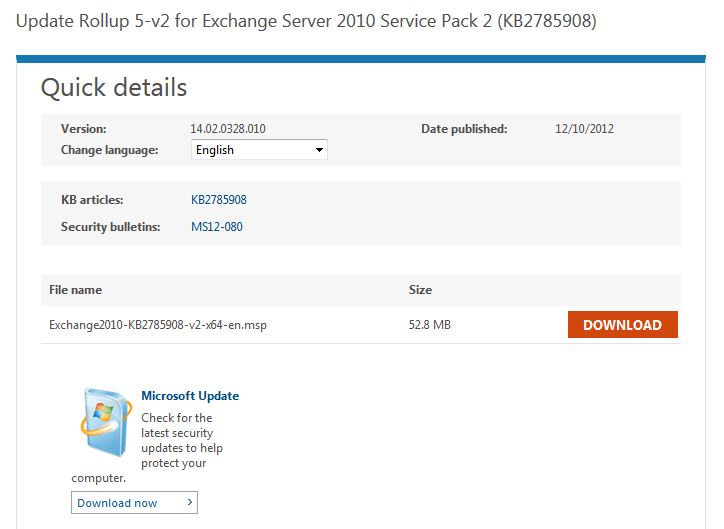Click the published date 12/10/2012
This screenshot has width=724, height=529.
pos(584,129)
